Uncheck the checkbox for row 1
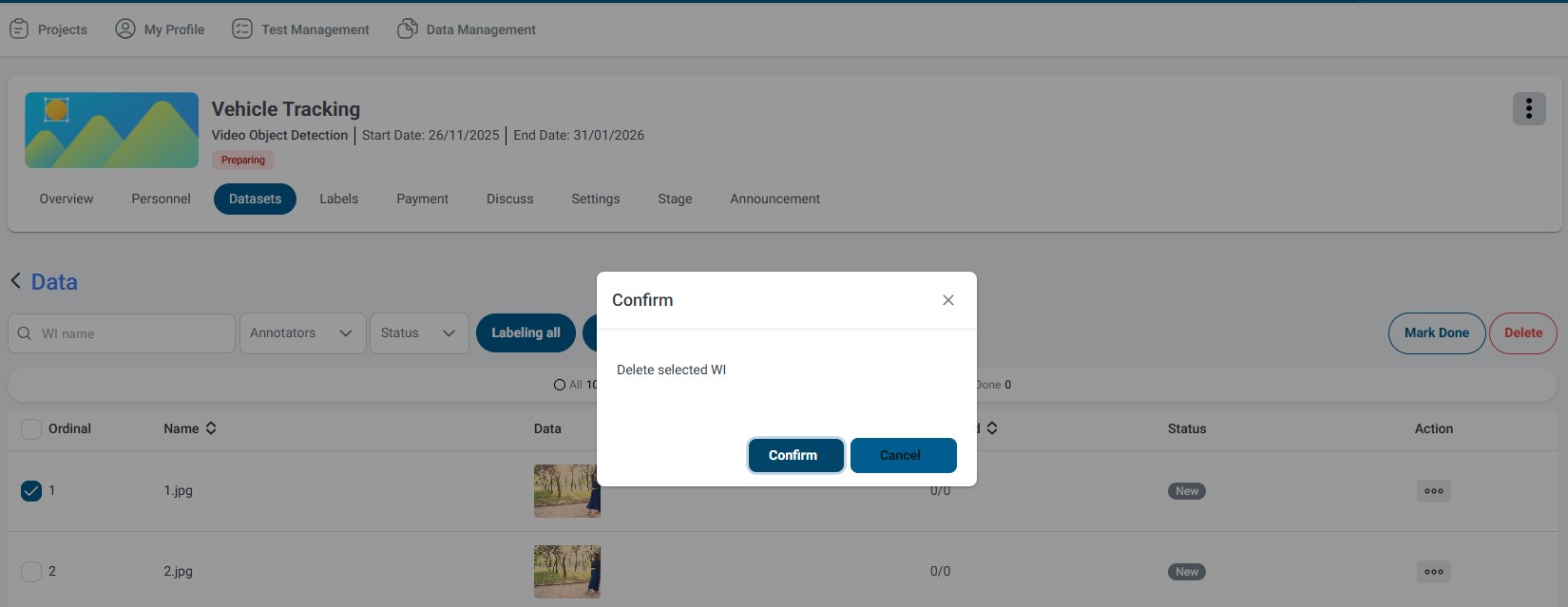 [x=31, y=491]
